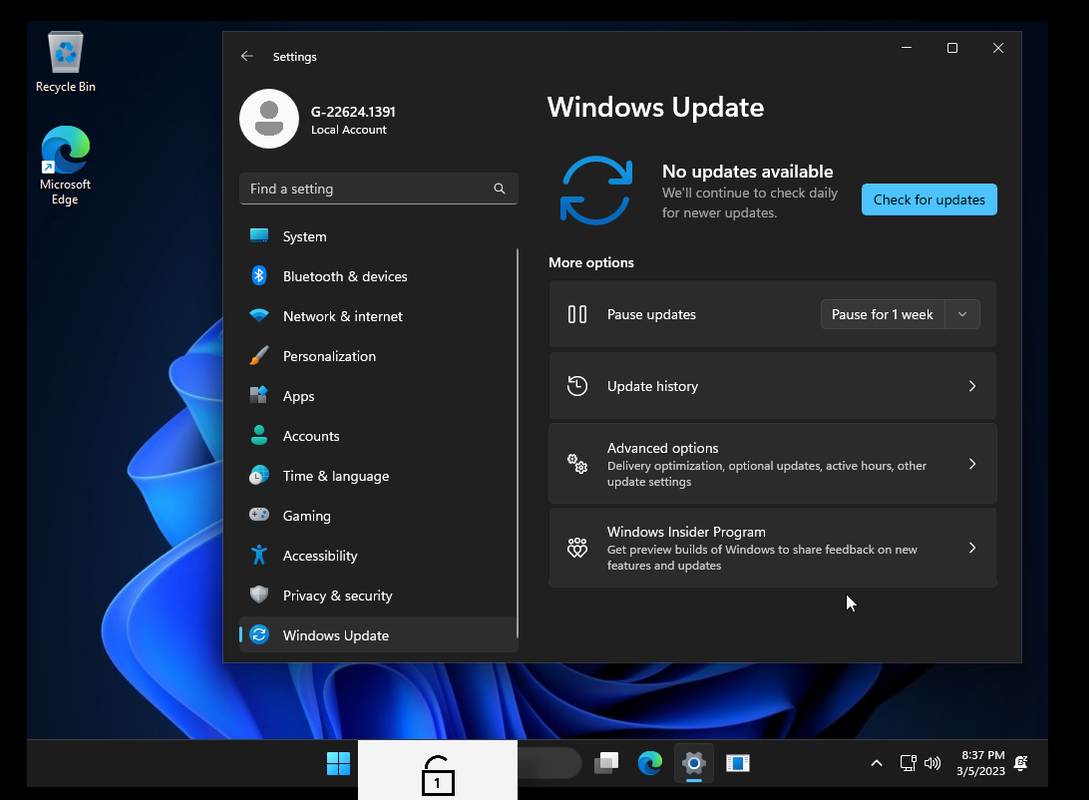Click the volume speaker tray icon
This screenshot has height=800, width=1089.
point(932,763)
